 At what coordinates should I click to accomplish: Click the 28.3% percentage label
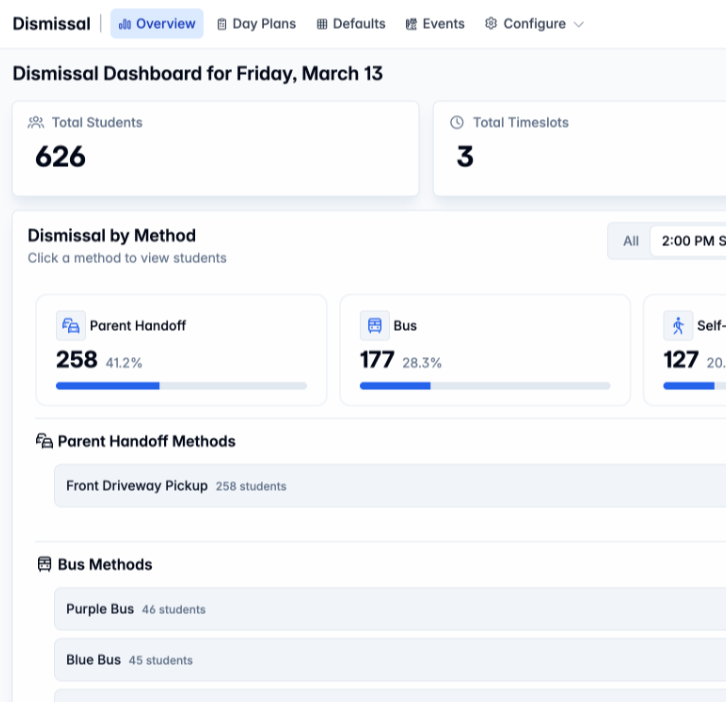[x=422, y=363]
